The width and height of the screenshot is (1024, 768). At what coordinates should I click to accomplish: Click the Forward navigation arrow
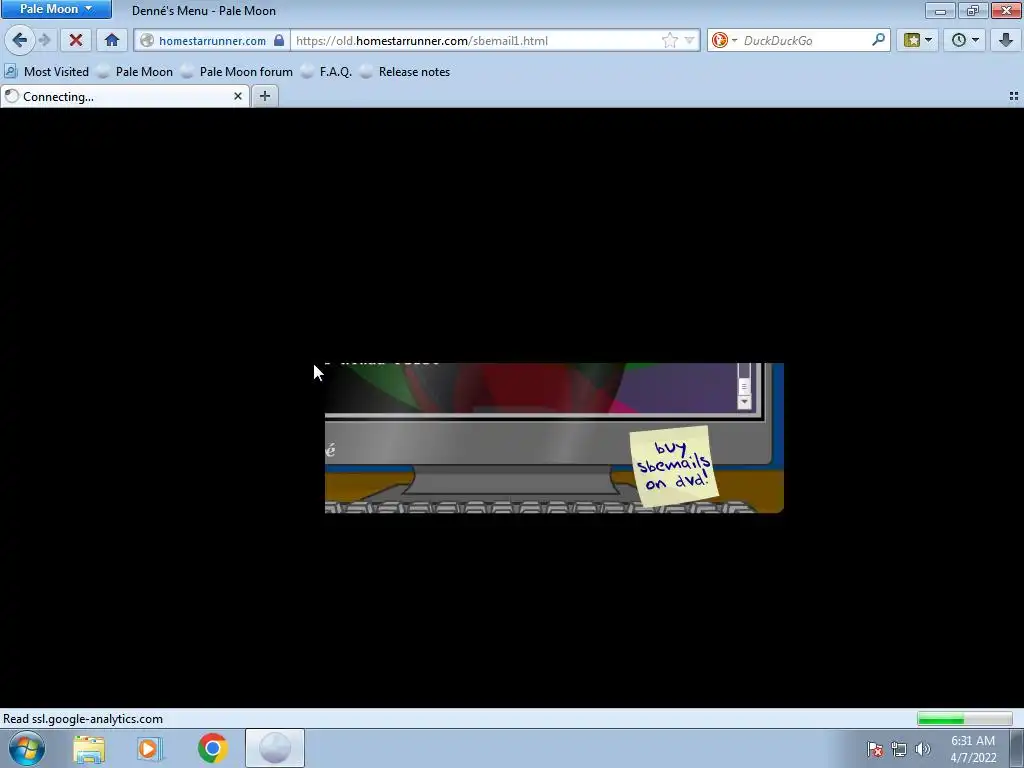[x=44, y=40]
